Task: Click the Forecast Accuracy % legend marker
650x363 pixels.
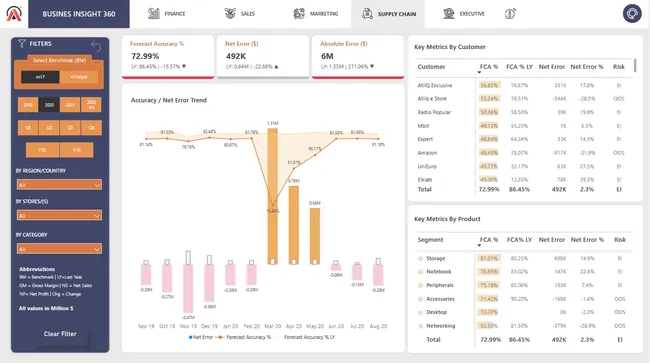Action: point(220,337)
